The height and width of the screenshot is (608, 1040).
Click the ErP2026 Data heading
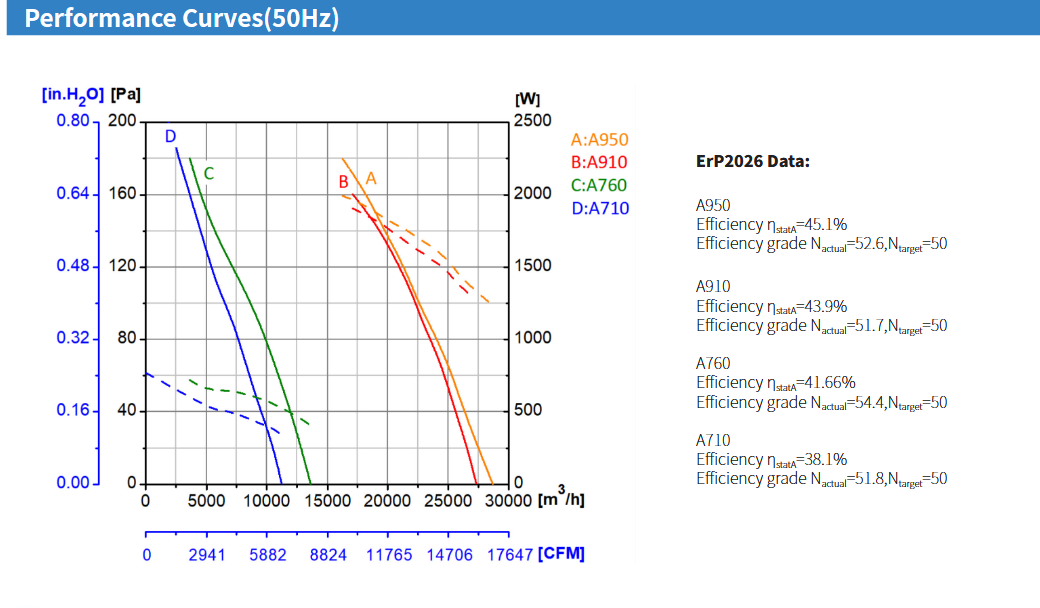coord(752,161)
